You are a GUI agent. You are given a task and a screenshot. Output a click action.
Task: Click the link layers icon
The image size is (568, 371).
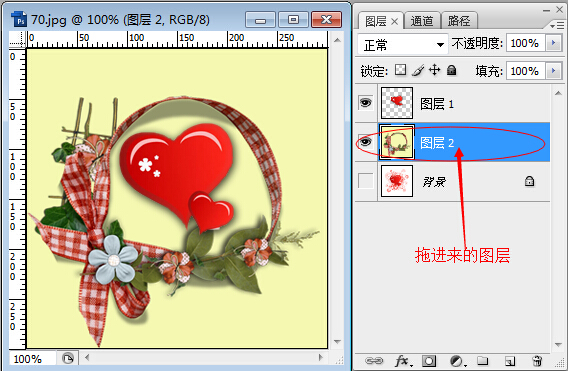374,361
